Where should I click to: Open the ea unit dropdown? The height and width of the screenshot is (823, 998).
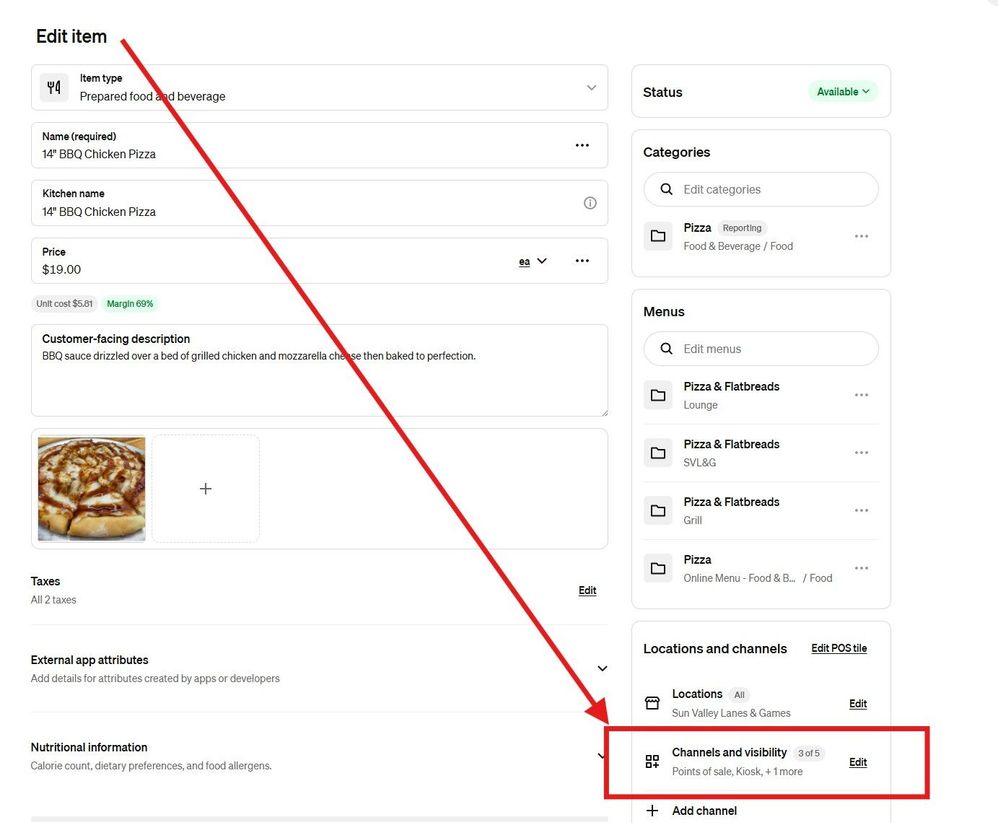click(x=533, y=261)
